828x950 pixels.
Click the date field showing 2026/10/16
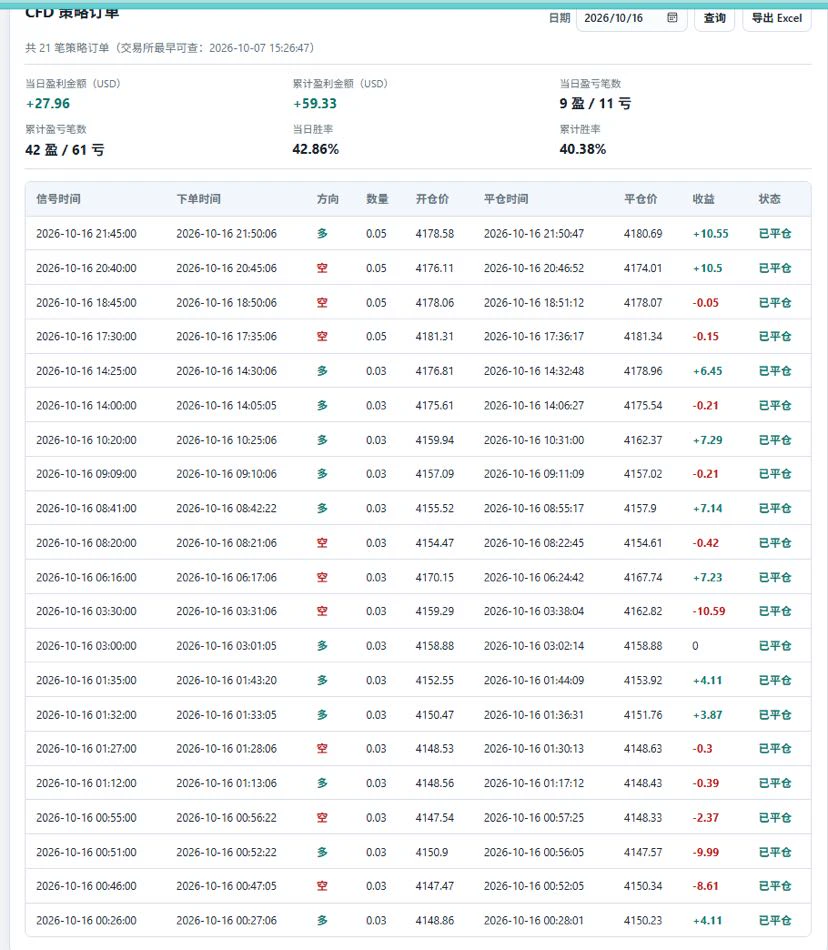coord(631,18)
